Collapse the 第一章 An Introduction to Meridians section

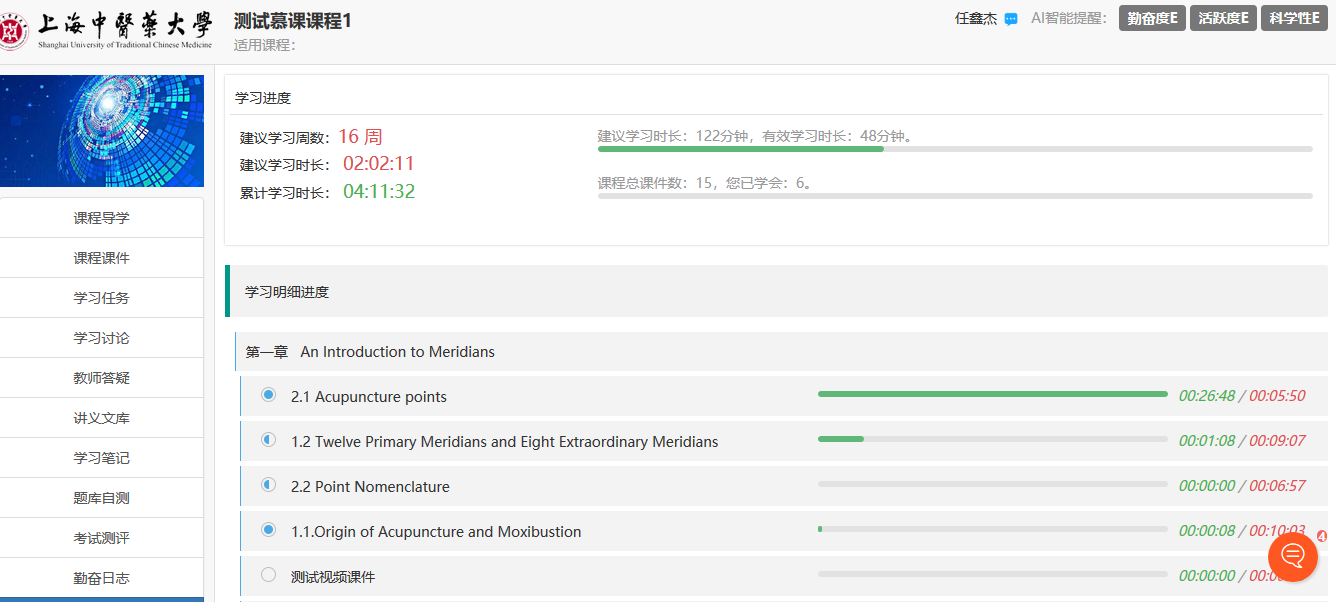click(x=370, y=352)
